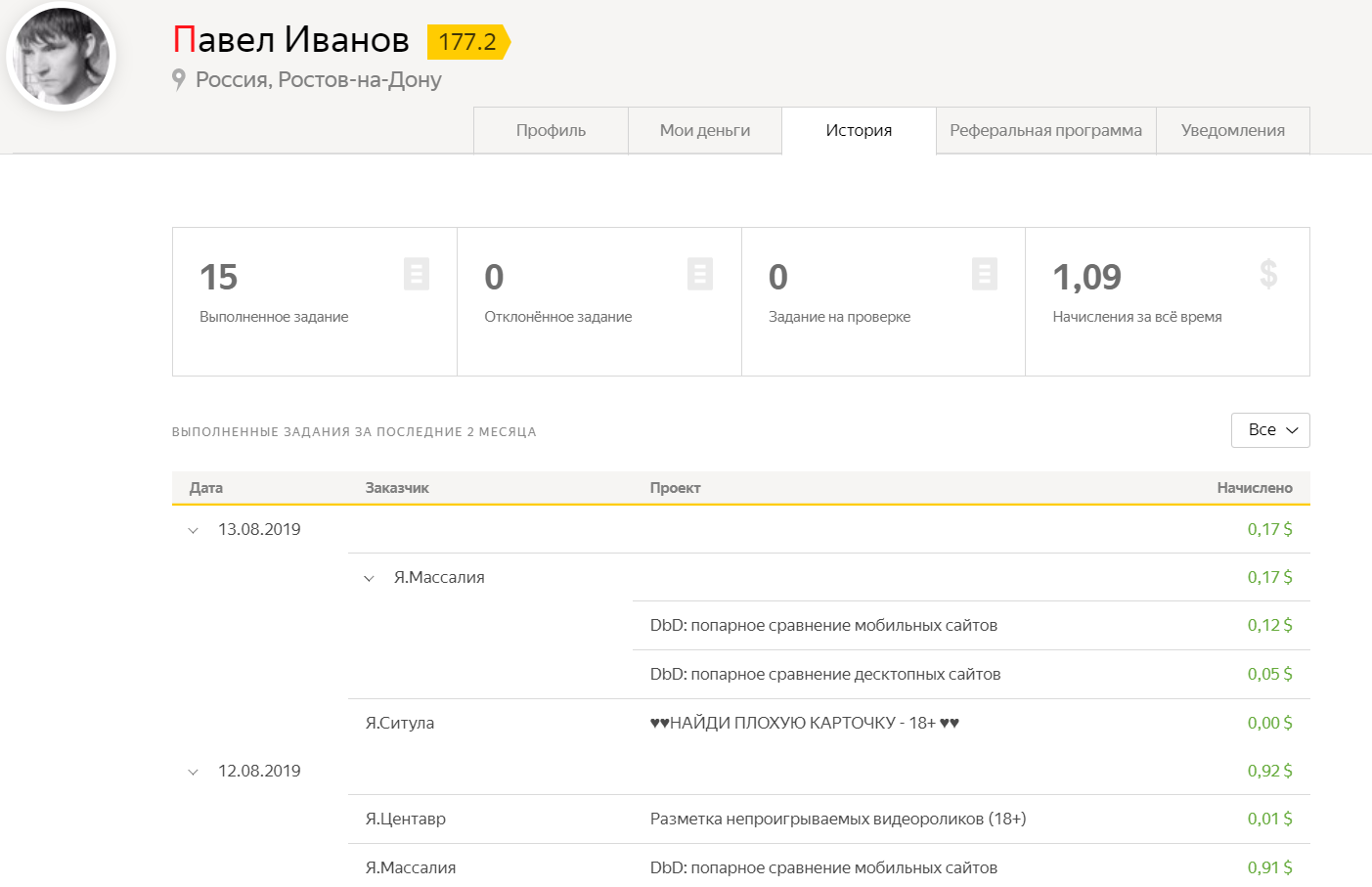Click the Заказчик column header
This screenshot has height=887, width=1372.
click(x=397, y=488)
